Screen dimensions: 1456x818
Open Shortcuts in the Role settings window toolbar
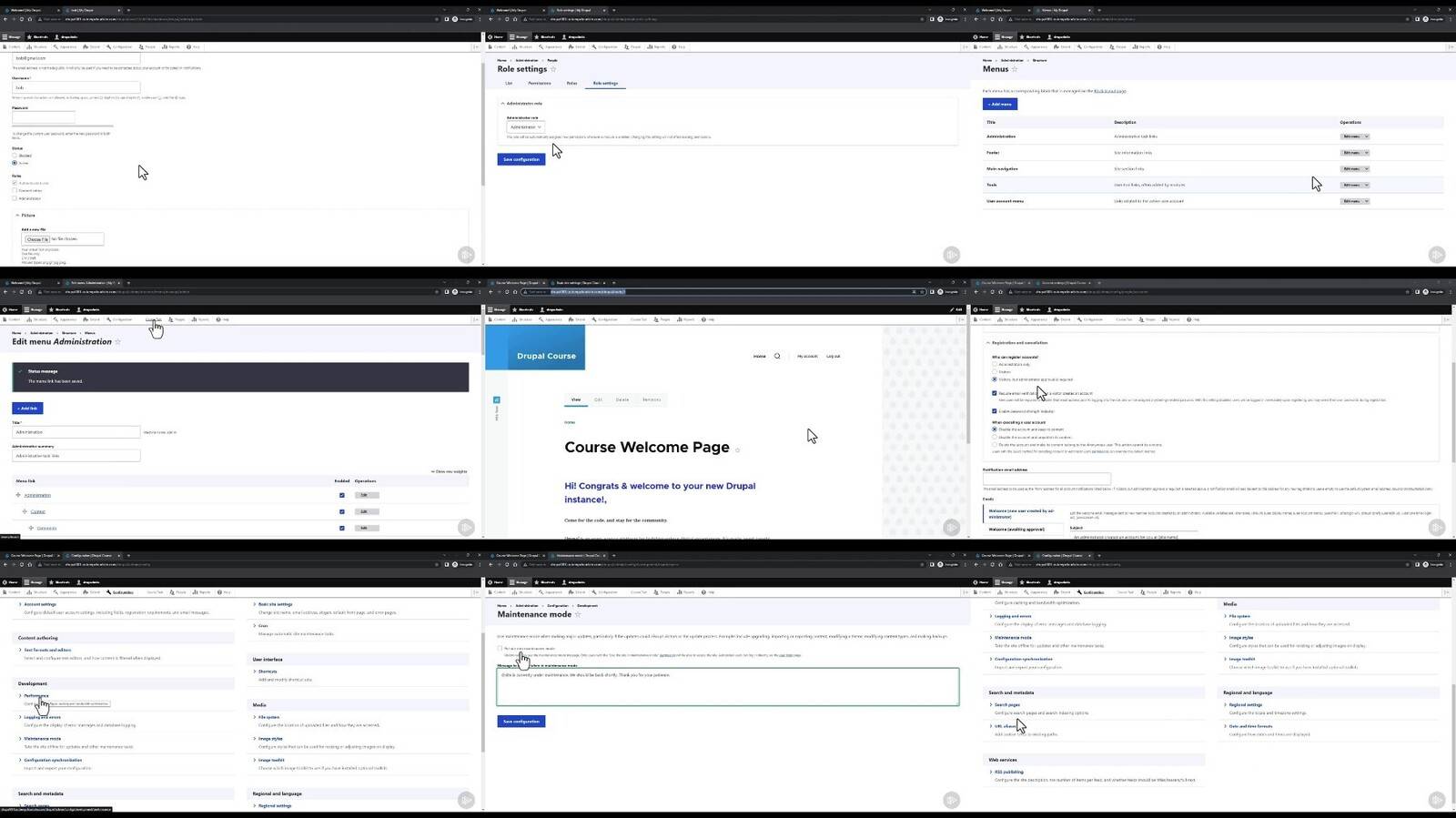544,36
